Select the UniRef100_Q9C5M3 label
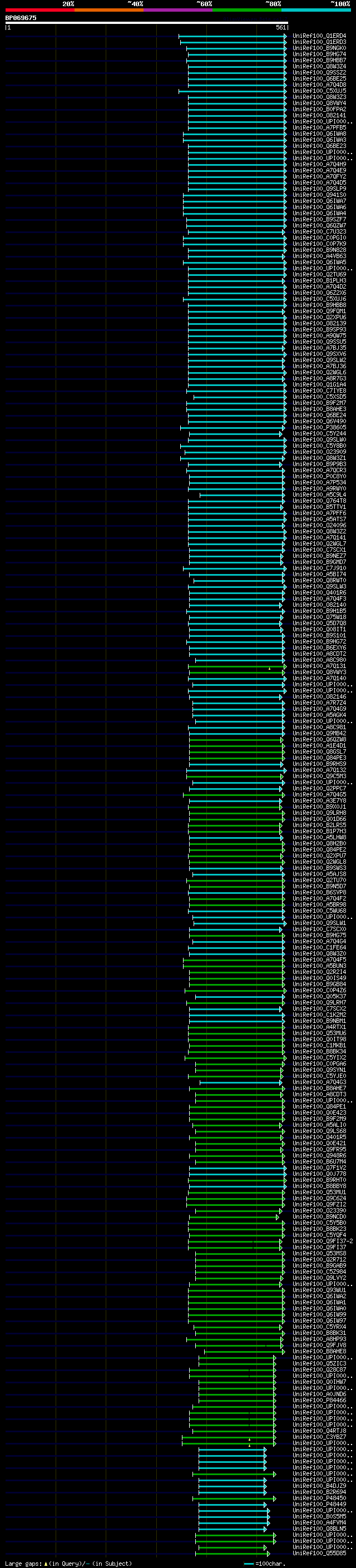The height and width of the screenshot is (1568, 356). point(319,776)
